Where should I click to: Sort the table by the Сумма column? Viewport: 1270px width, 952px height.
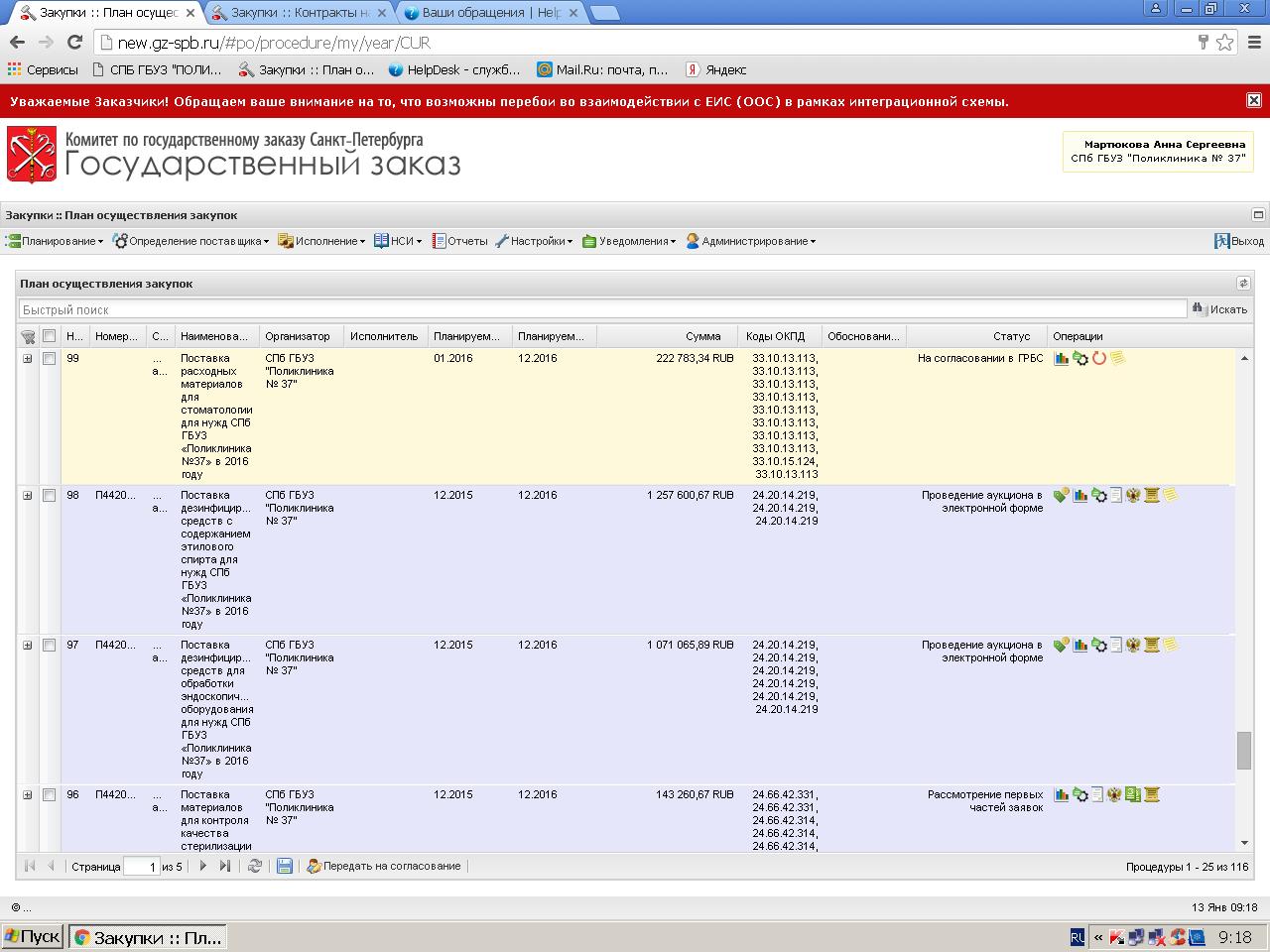(667, 336)
